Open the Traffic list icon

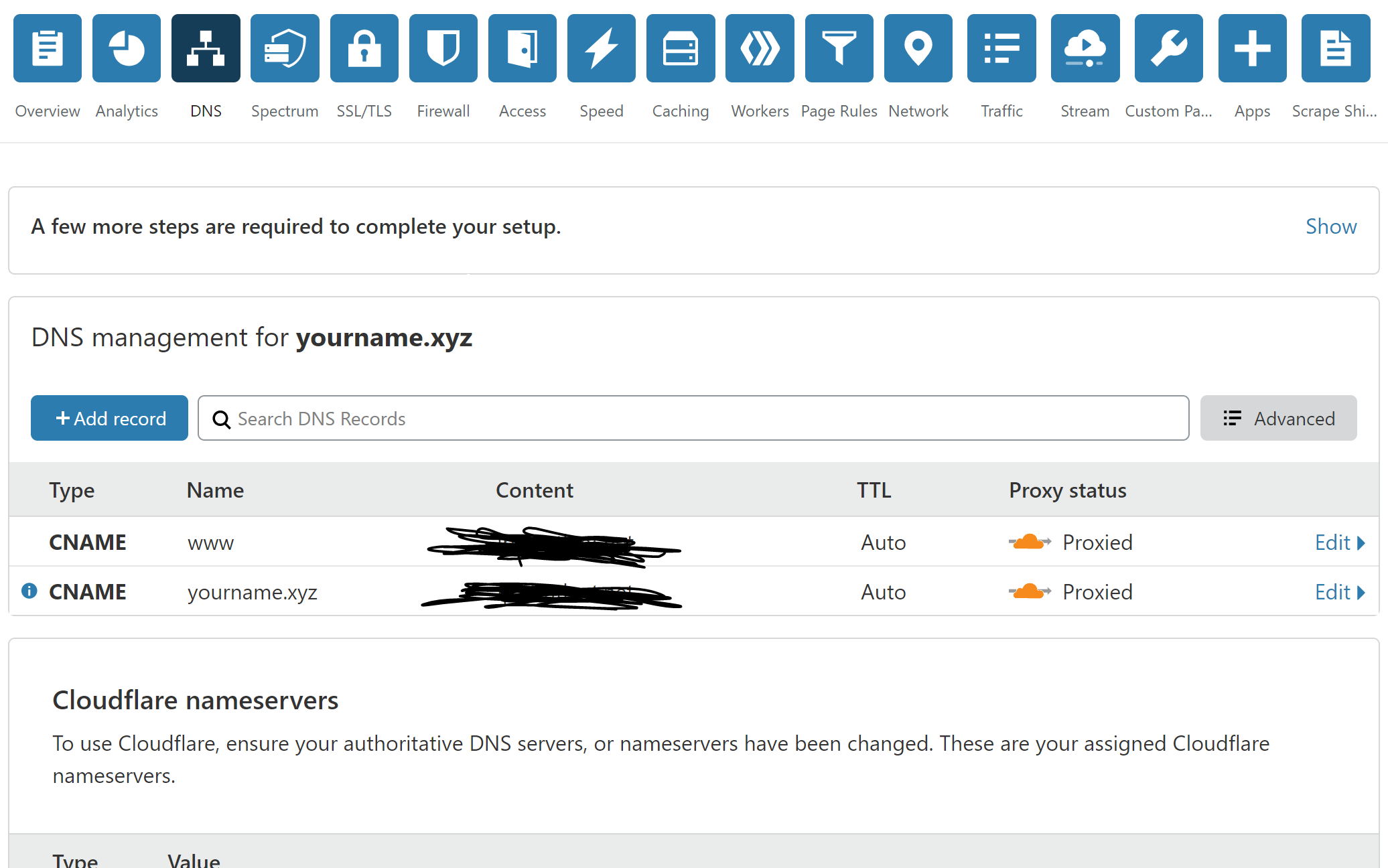click(1001, 48)
